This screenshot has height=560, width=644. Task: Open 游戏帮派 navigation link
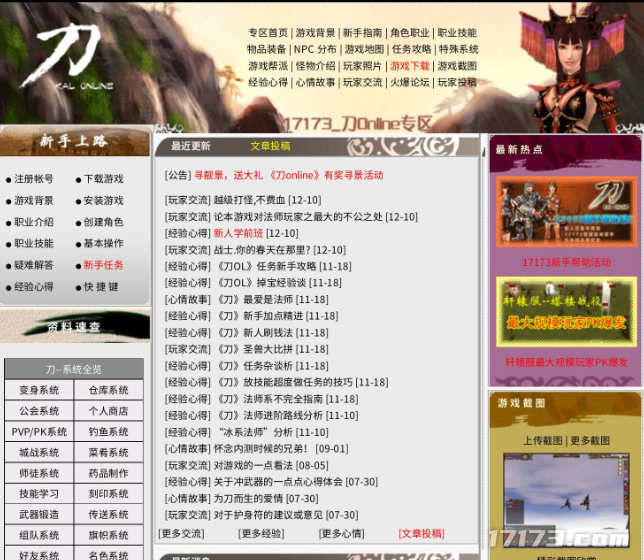pos(268,66)
